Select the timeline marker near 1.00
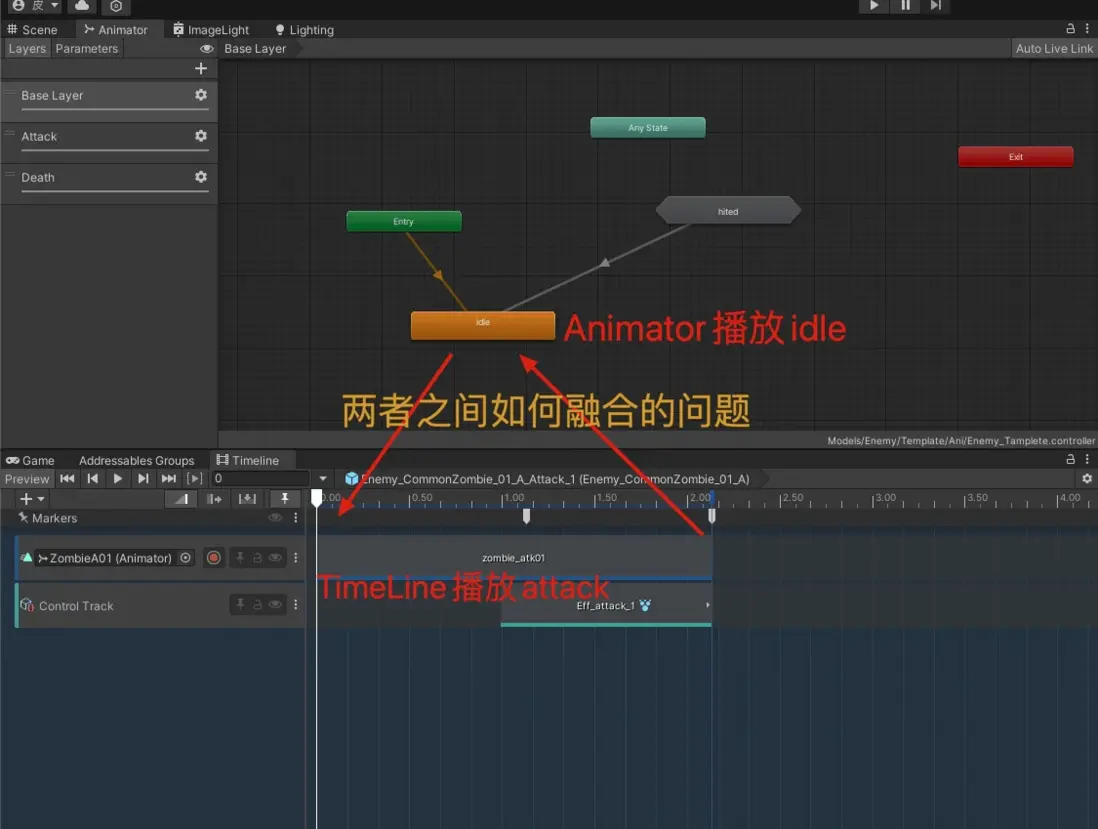This screenshot has height=829, width=1098. pos(527,516)
